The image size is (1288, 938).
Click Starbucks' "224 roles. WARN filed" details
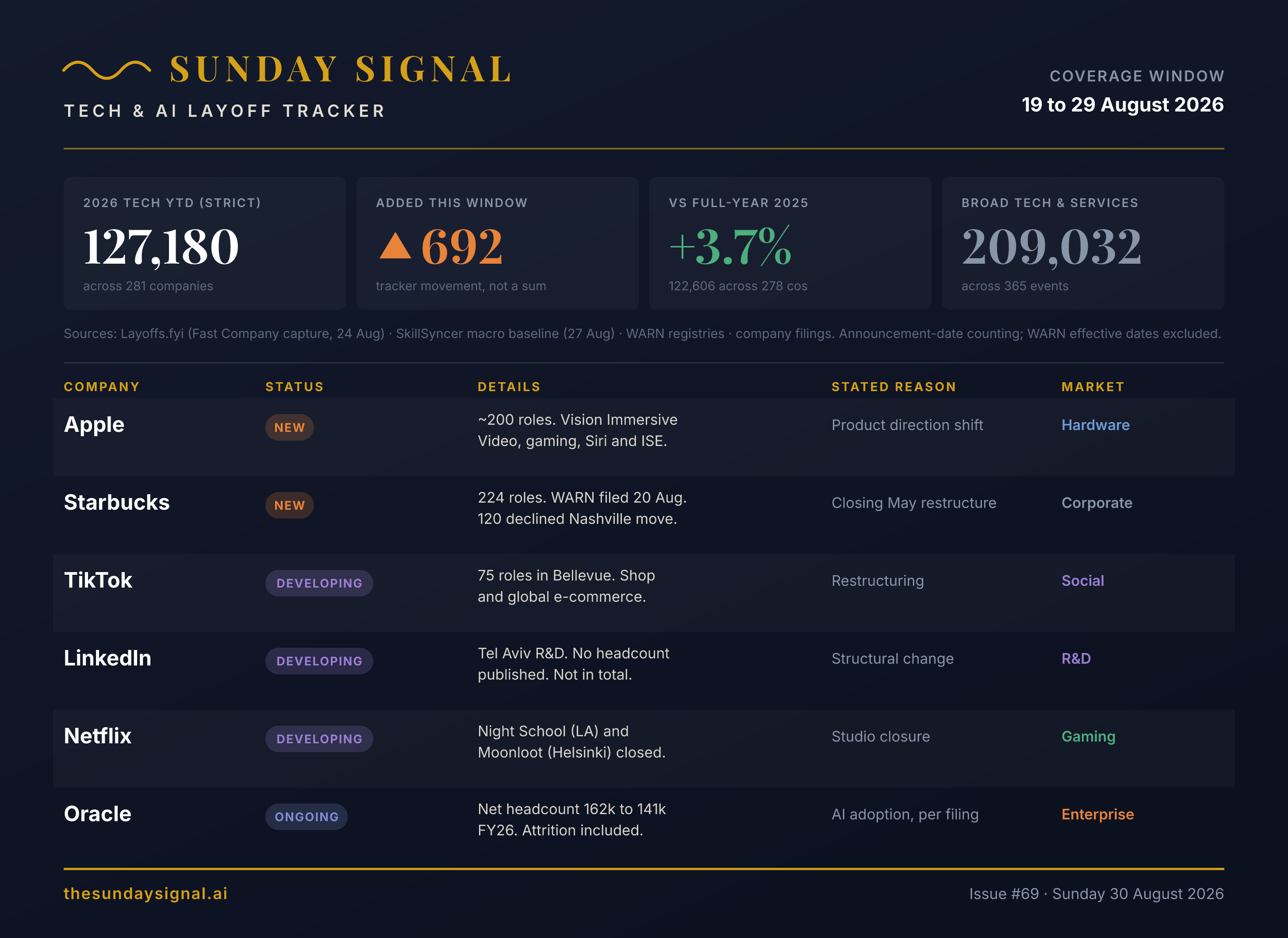(x=582, y=508)
